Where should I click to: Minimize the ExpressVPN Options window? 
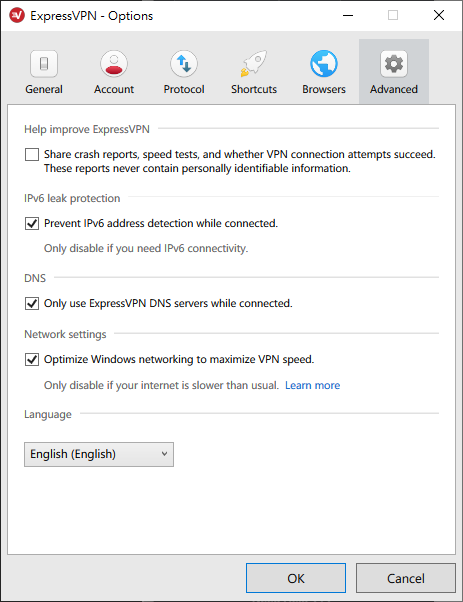pos(348,15)
